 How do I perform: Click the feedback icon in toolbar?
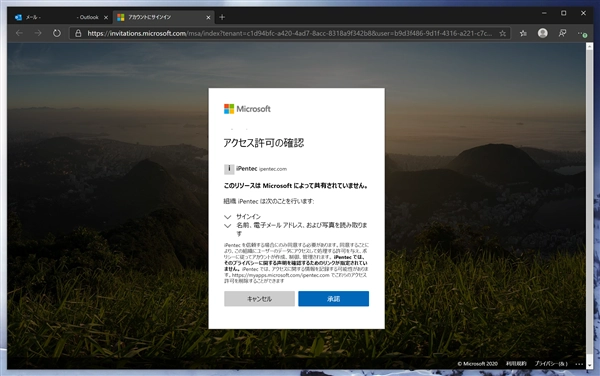click(562, 33)
